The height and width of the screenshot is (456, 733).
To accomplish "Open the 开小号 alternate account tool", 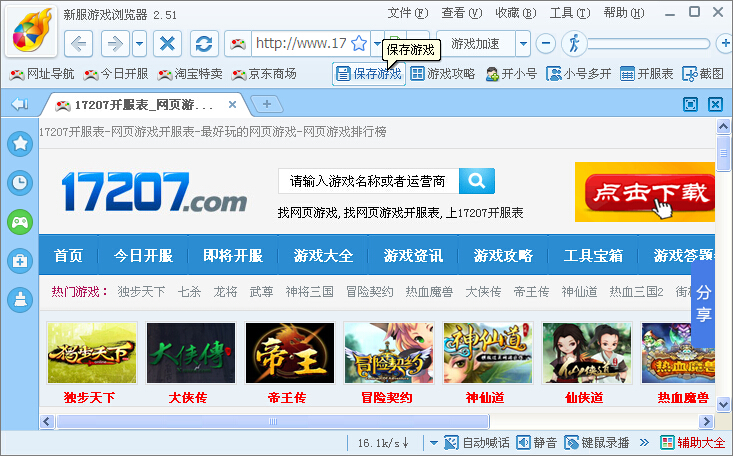I will coord(511,74).
